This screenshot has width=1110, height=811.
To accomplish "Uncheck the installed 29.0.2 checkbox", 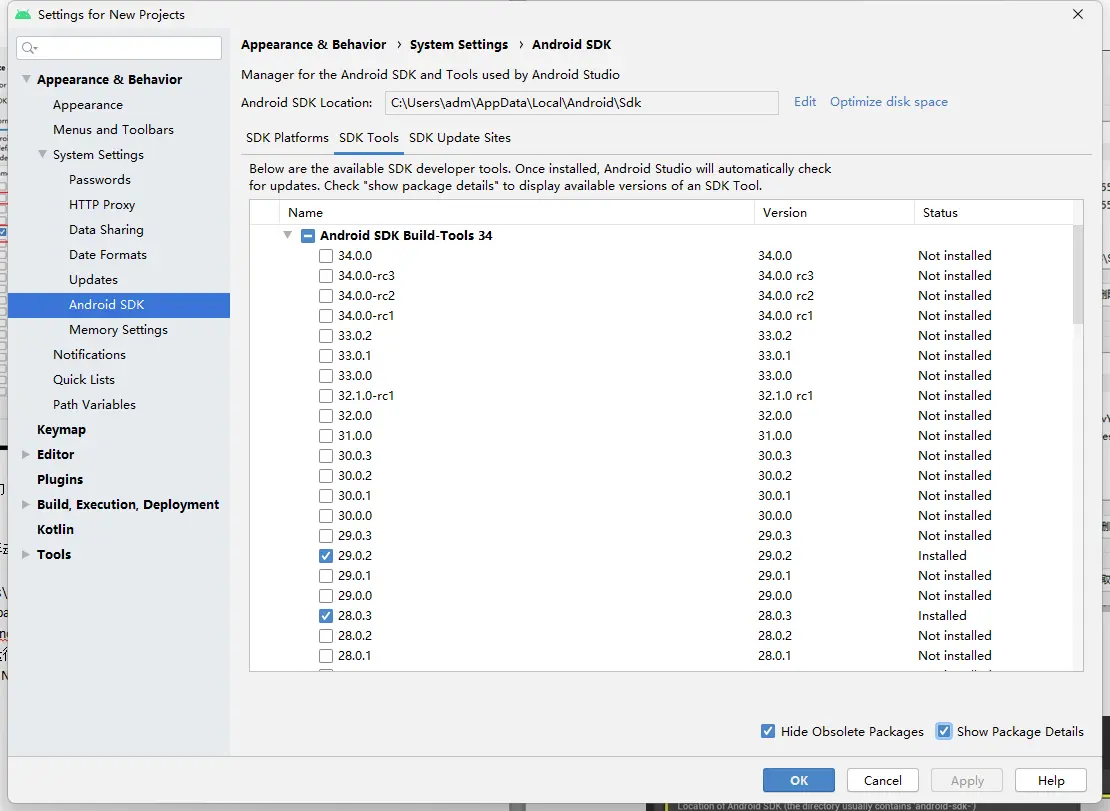I will [x=326, y=556].
